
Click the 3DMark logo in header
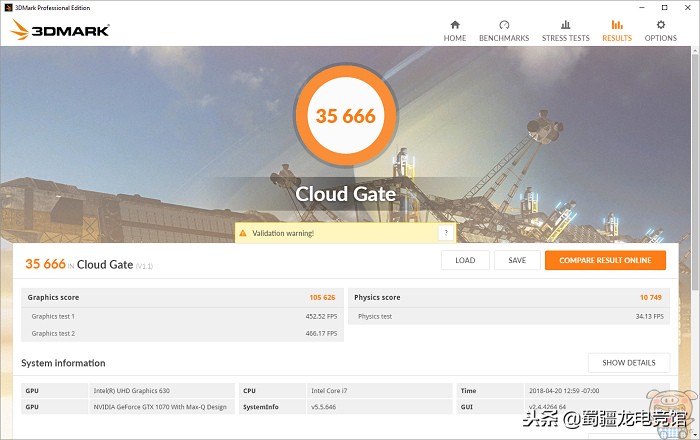pyautogui.click(x=59, y=29)
